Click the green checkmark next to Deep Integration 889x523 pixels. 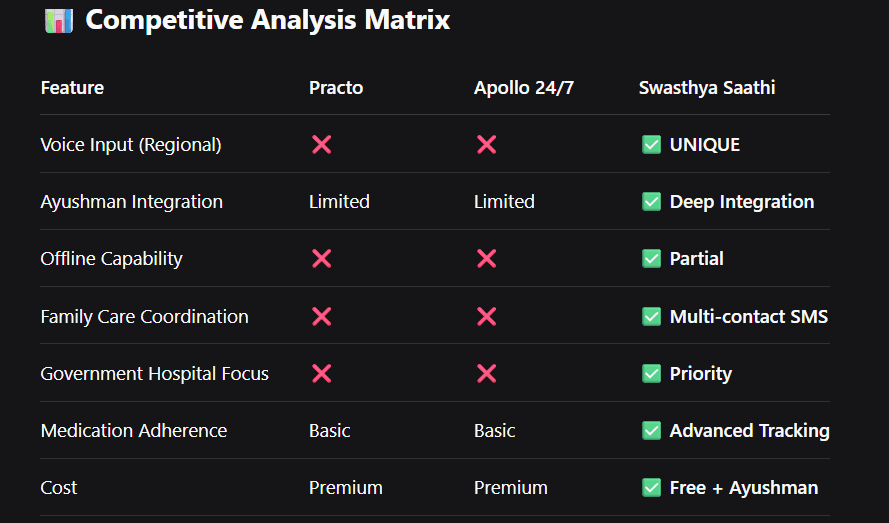pos(651,202)
